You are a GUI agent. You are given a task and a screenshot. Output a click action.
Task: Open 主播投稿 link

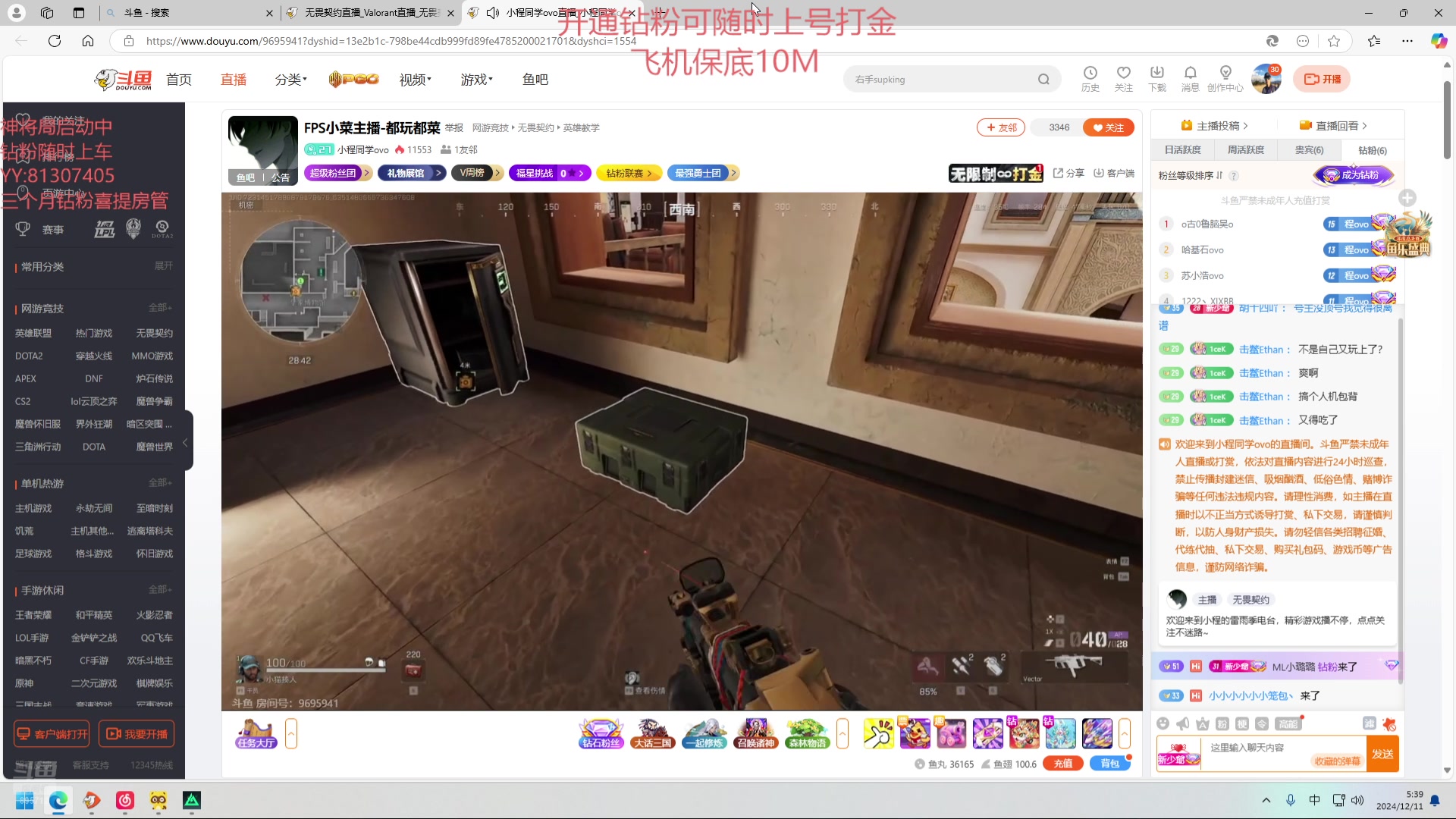(x=1214, y=126)
